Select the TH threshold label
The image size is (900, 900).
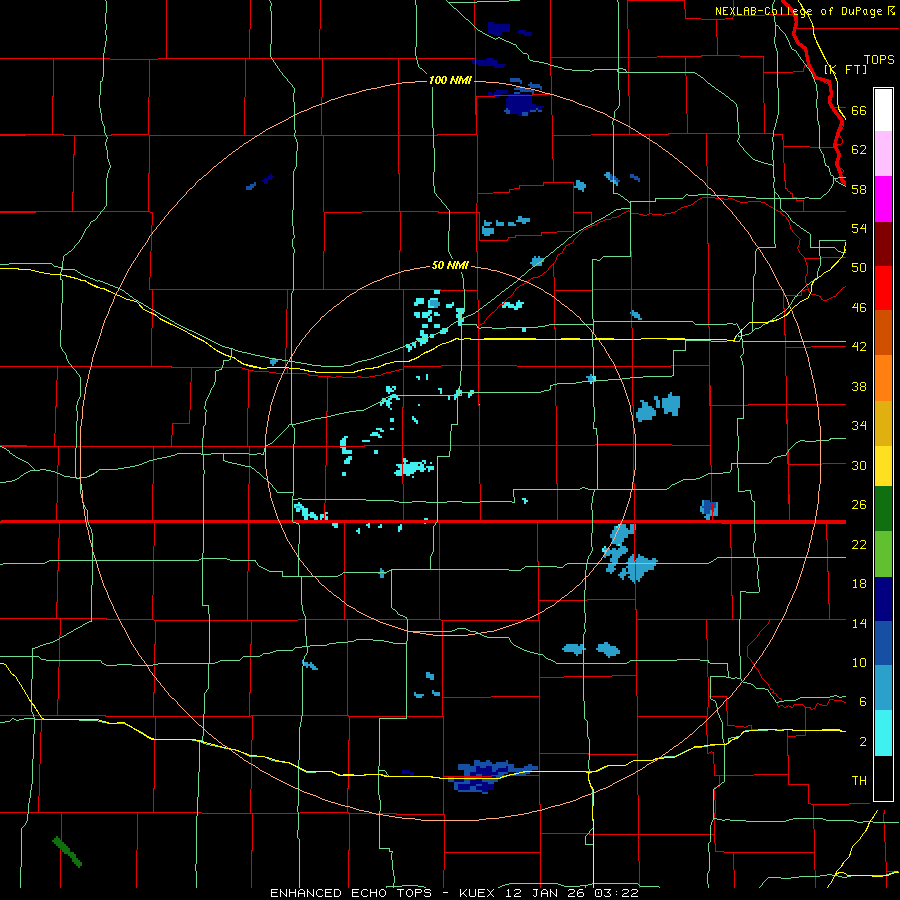click(x=859, y=780)
